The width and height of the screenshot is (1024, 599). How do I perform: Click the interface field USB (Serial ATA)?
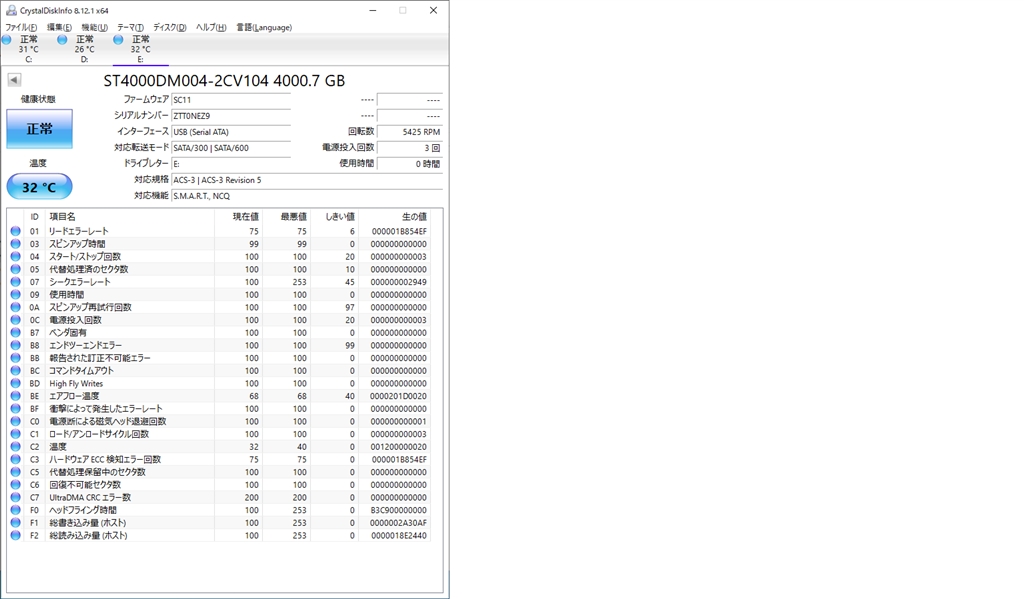point(231,132)
